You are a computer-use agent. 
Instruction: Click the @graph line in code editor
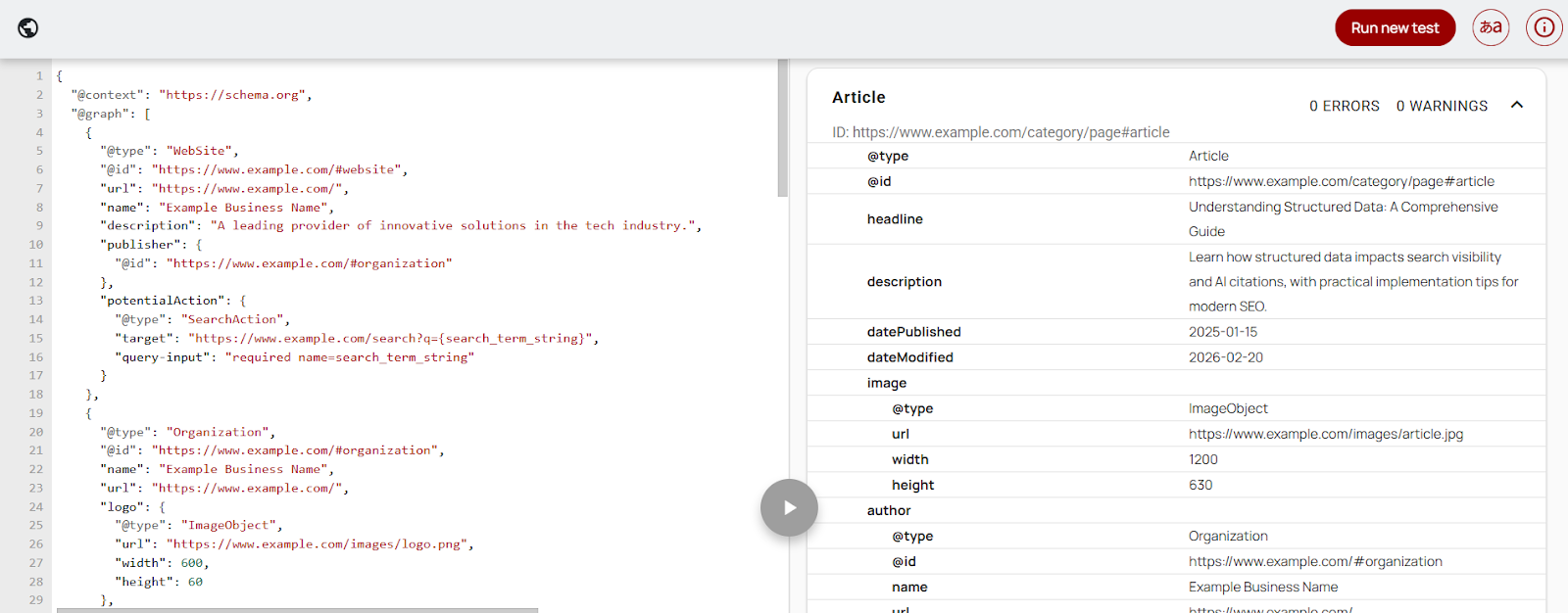tap(111, 114)
